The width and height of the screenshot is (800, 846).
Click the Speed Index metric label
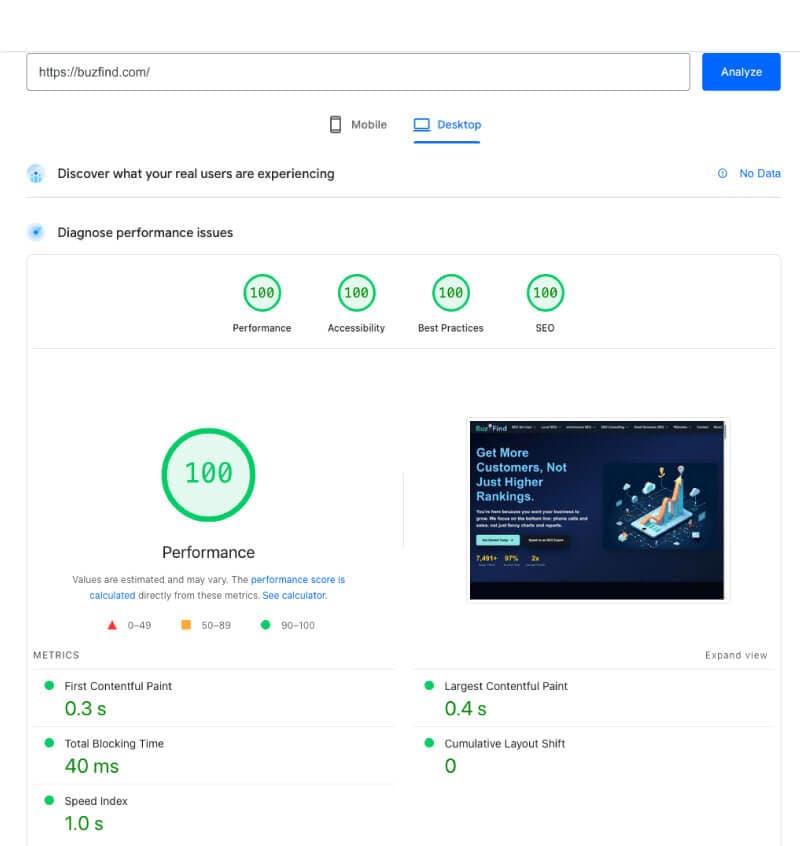coord(96,801)
